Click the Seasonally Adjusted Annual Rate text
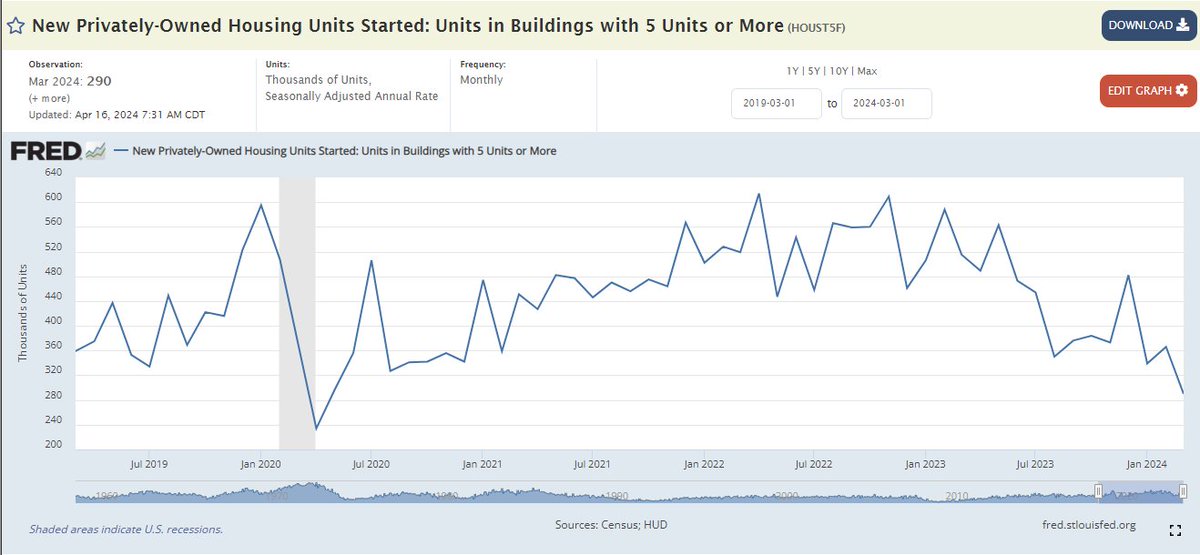 (x=352, y=96)
